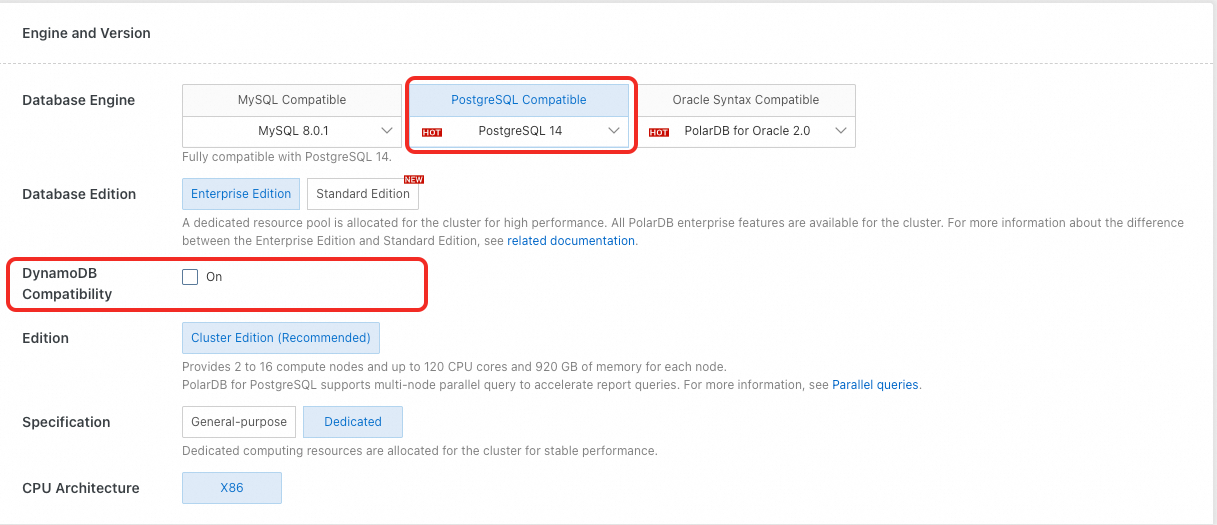Click the NEW badge on Standard Edition
Viewport: 1217px width, 525px height.
414,180
